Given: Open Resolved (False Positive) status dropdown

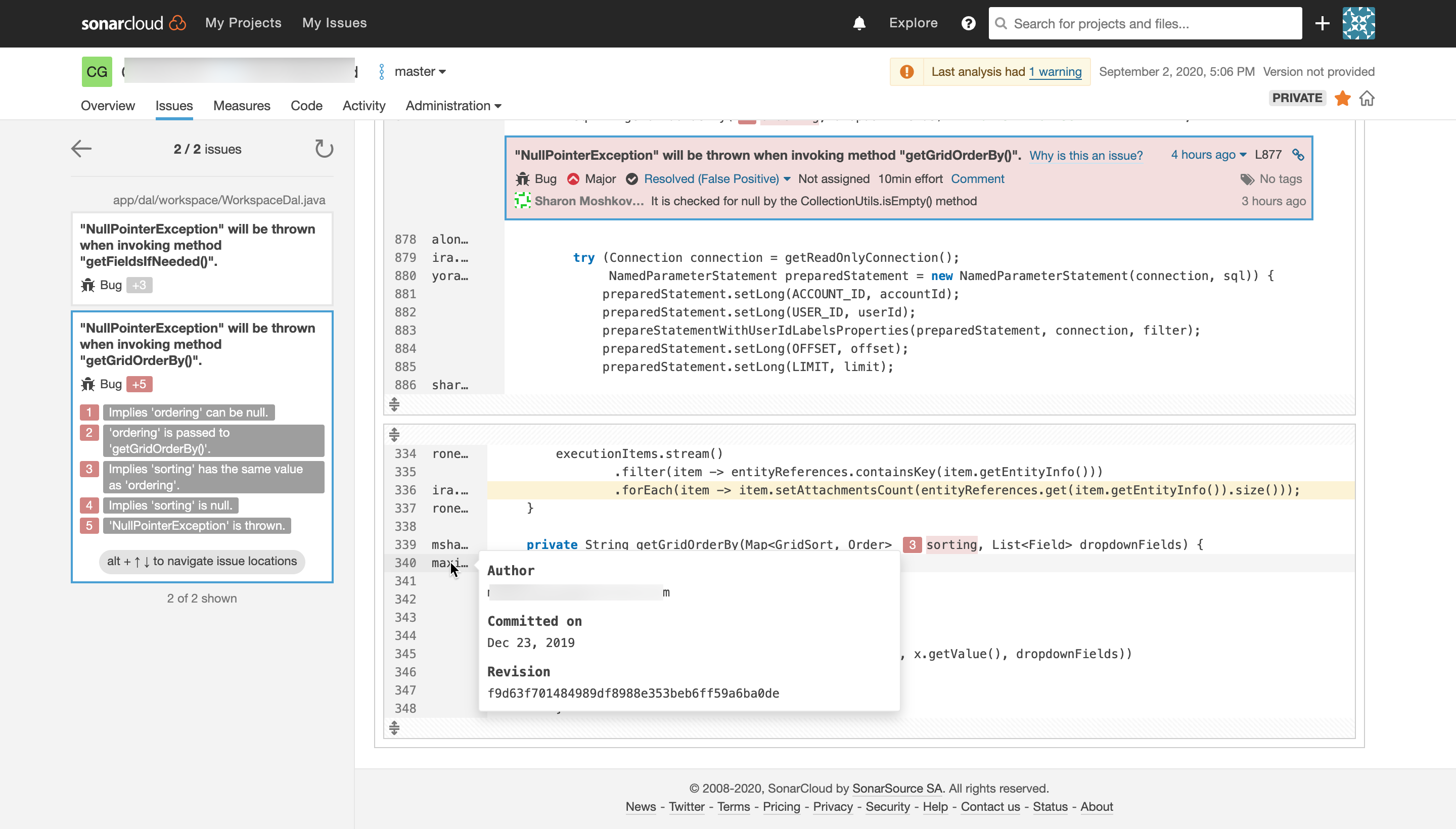Looking at the screenshot, I should (716, 179).
